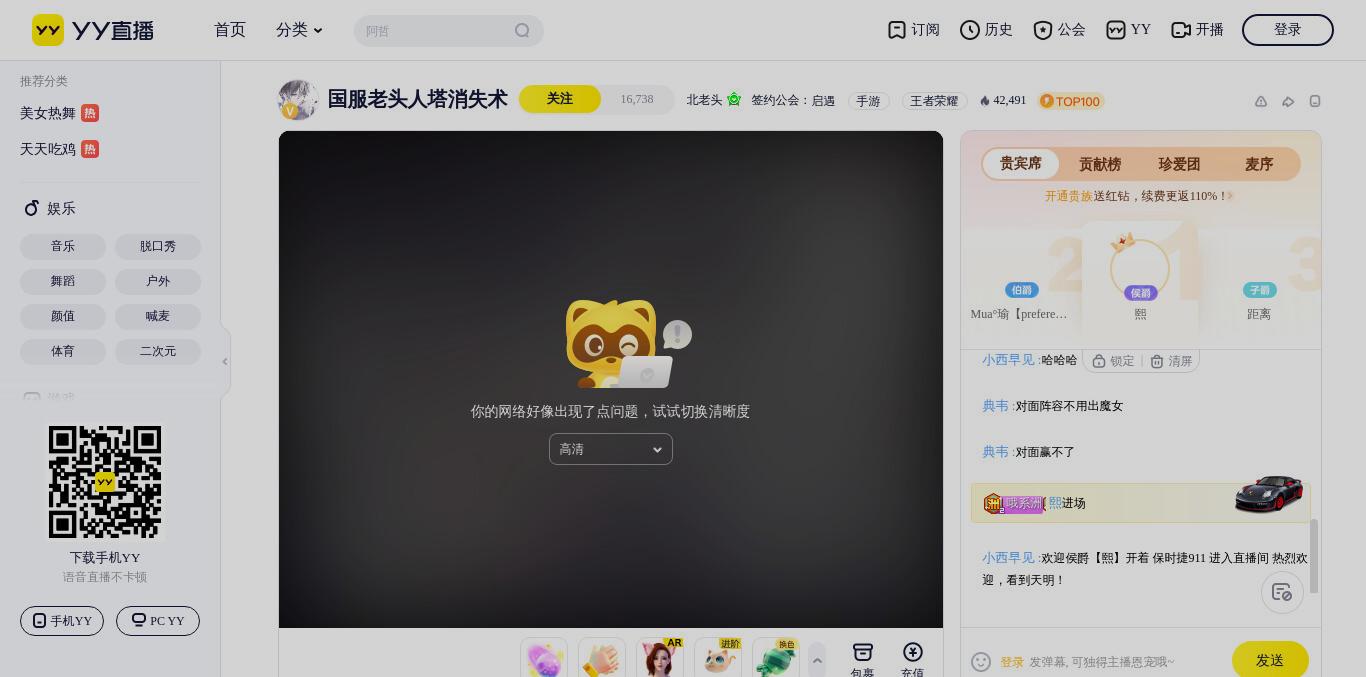The height and width of the screenshot is (677, 1366).
Task: Click the flame popularity 42,491
Action: [1003, 100]
